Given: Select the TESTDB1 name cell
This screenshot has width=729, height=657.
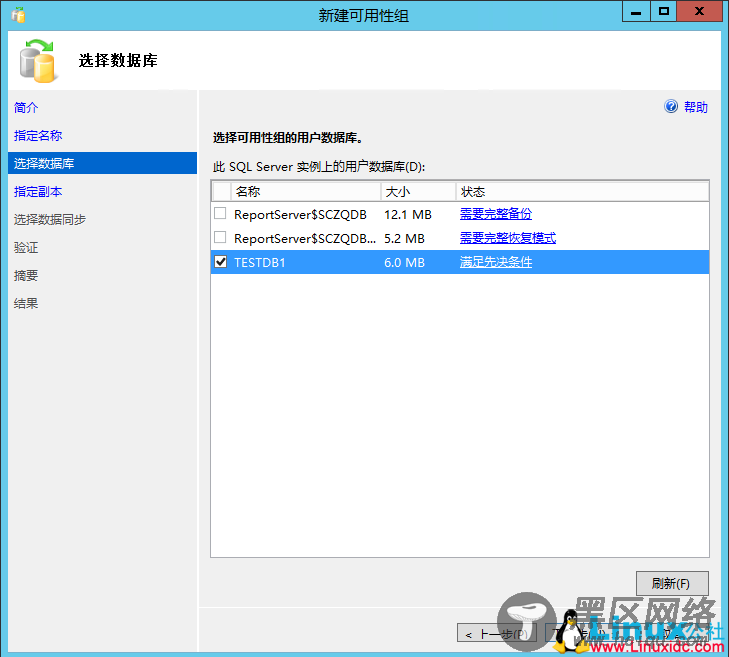Looking at the screenshot, I should (259, 263).
